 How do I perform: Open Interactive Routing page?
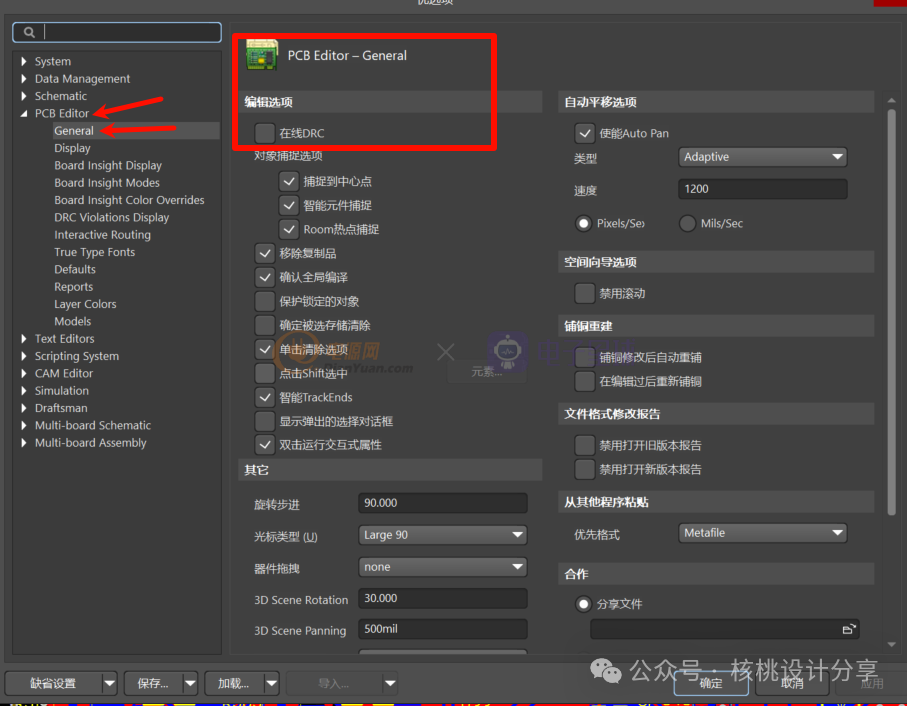click(102, 235)
